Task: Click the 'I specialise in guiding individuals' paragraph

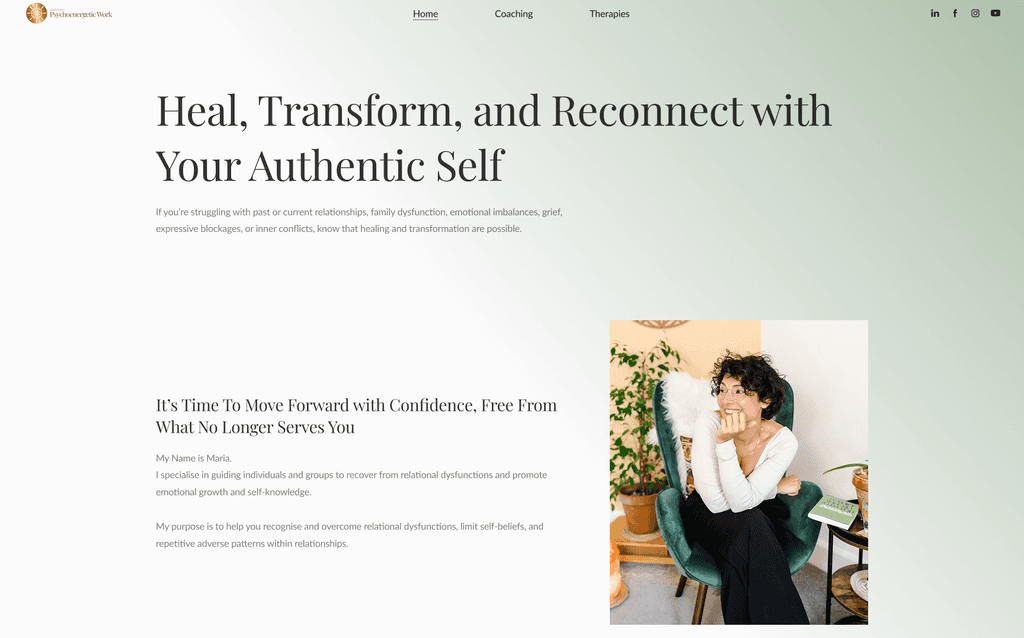Action: click(x=351, y=483)
